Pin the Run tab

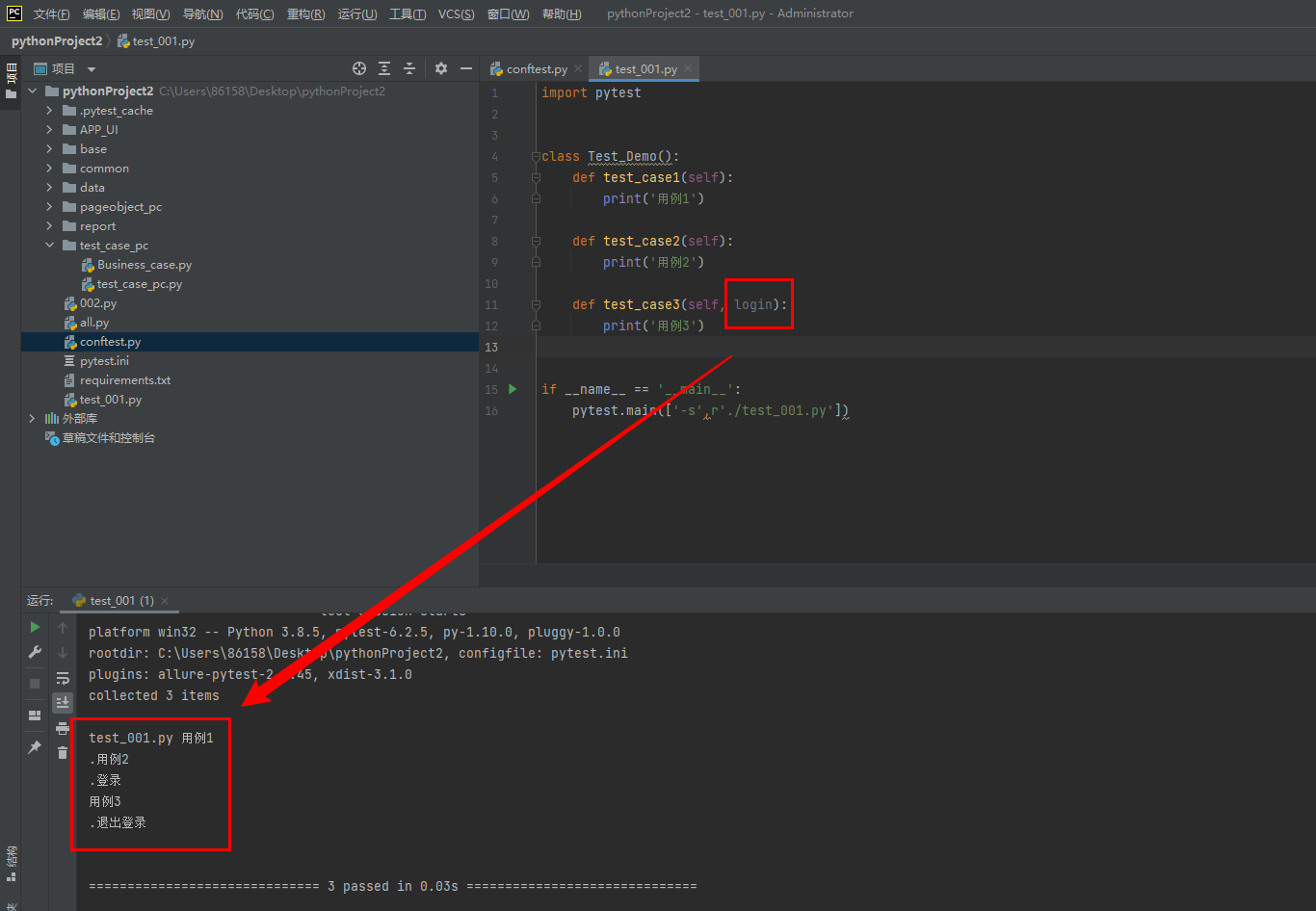pos(35,746)
